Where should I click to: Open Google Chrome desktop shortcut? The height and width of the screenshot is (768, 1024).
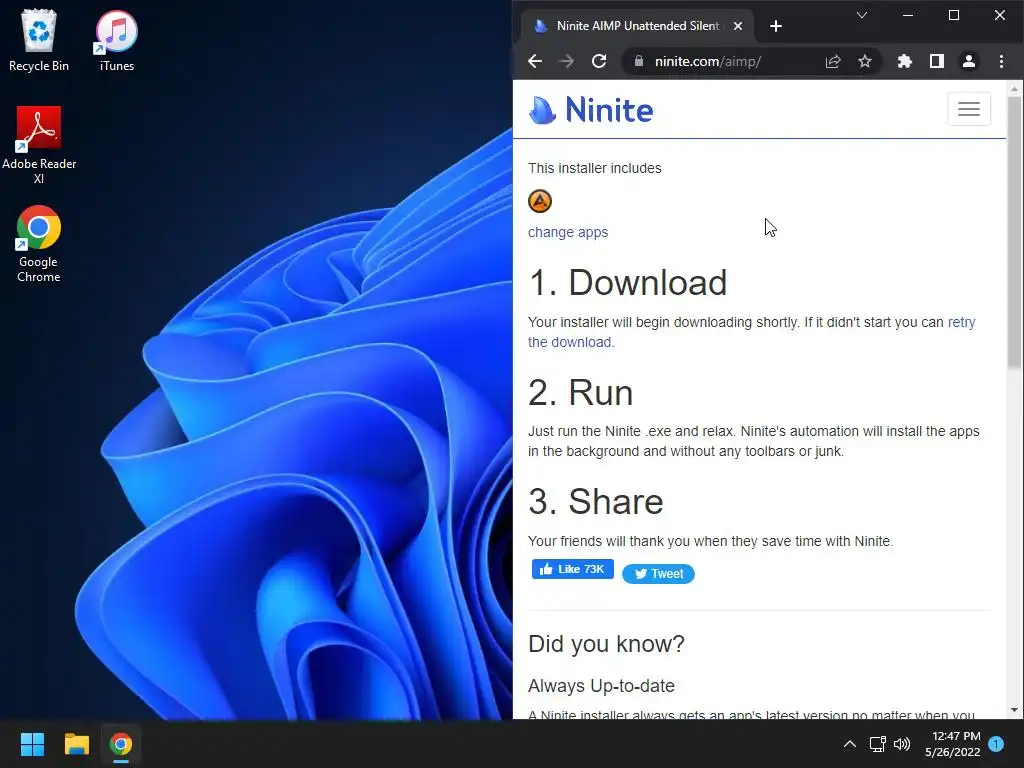(39, 244)
